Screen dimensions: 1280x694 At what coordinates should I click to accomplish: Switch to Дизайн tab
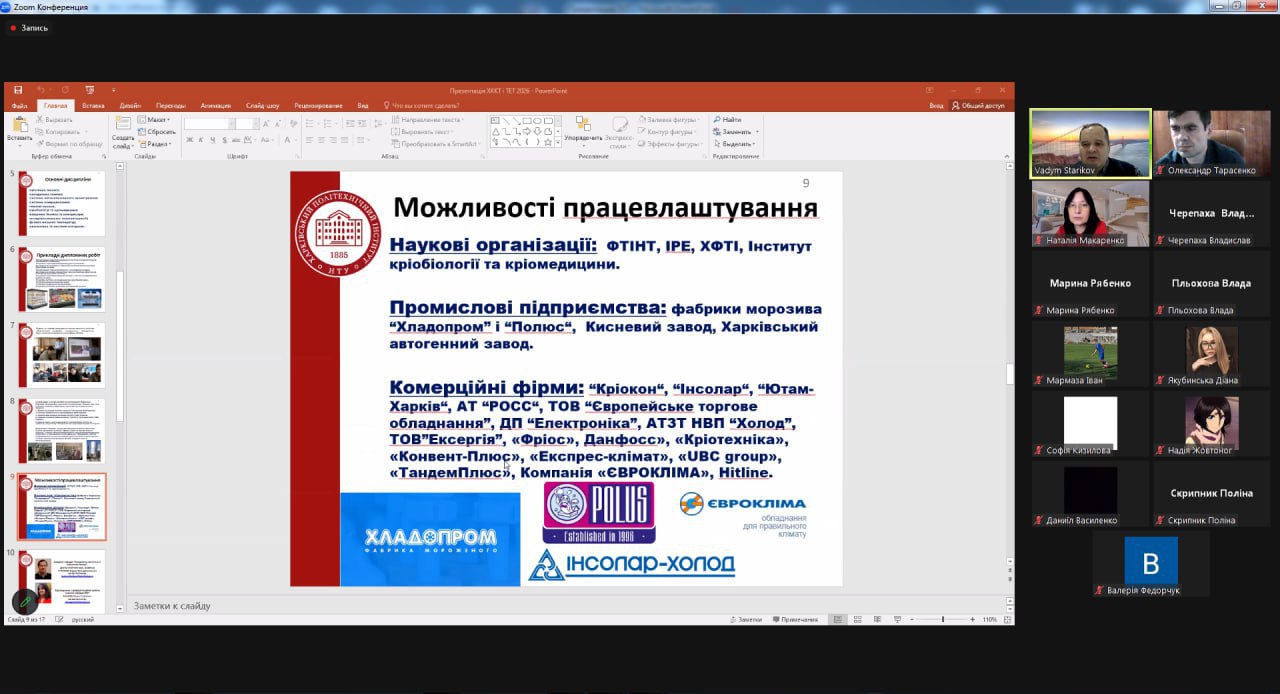[130, 105]
